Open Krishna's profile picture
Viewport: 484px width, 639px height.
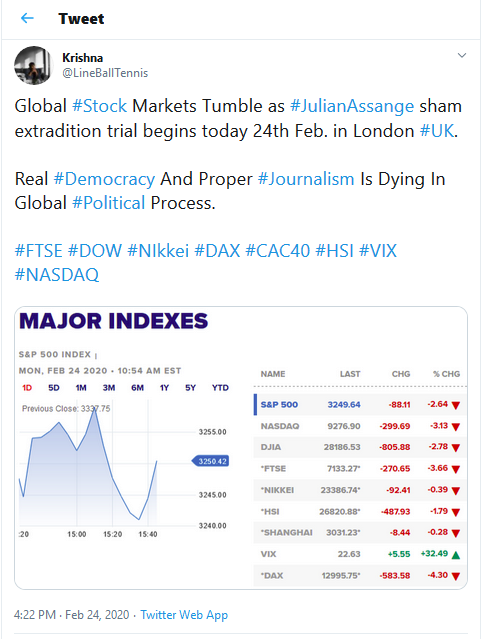click(33, 65)
